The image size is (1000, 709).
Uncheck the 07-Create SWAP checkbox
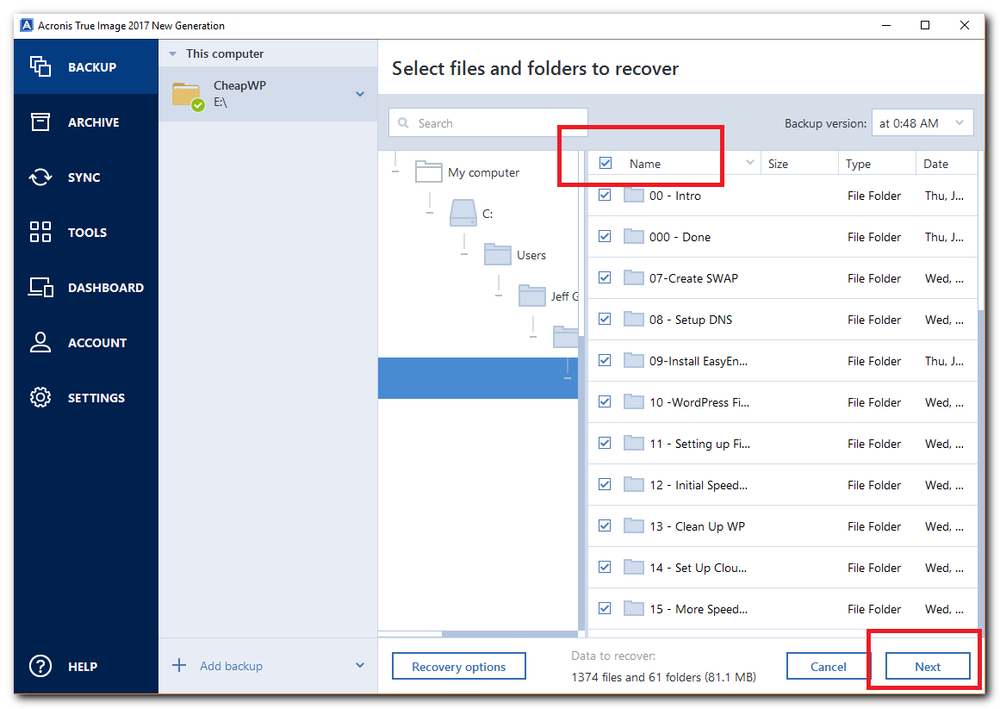coord(605,278)
